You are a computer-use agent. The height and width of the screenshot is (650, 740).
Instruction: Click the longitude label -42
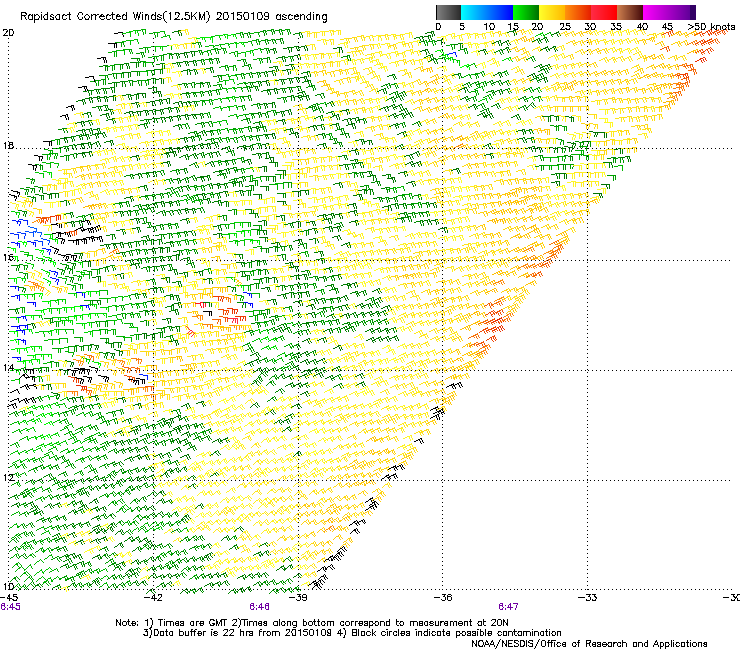point(153,598)
